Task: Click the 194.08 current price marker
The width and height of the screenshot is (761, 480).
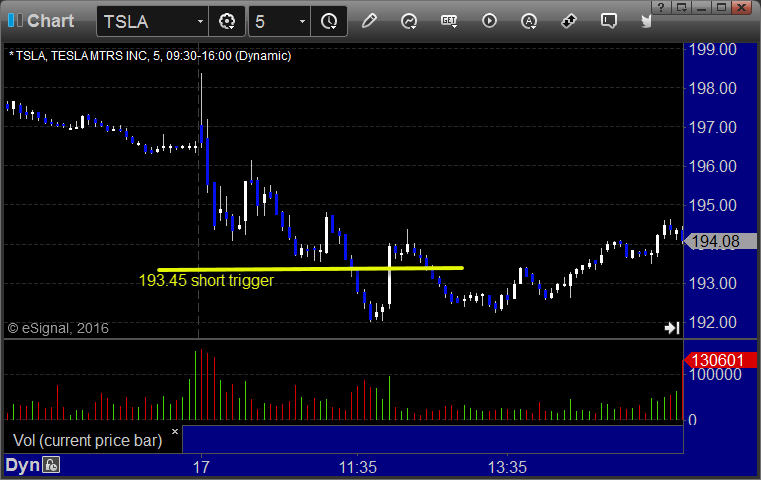Action: coord(720,241)
